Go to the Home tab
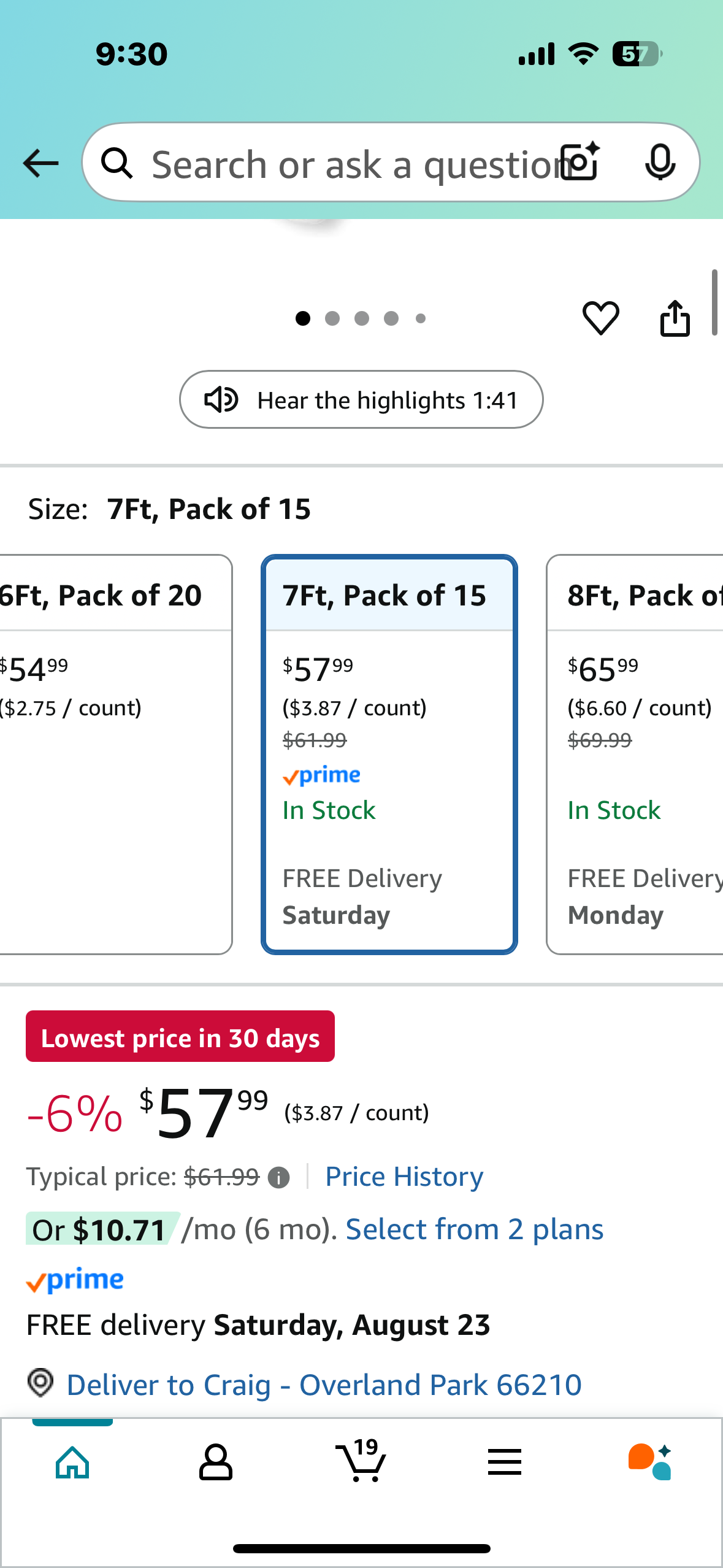 (x=72, y=1462)
